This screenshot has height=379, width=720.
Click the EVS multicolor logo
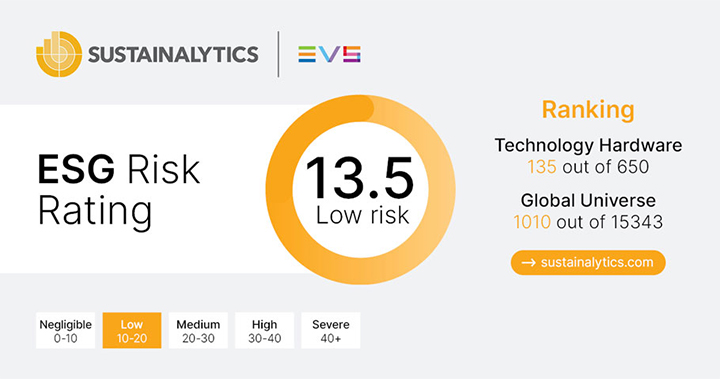pyautogui.click(x=329, y=54)
